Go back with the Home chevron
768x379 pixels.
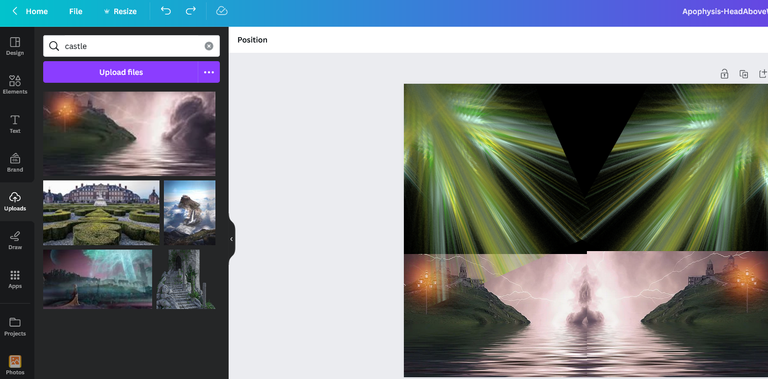click(x=15, y=11)
